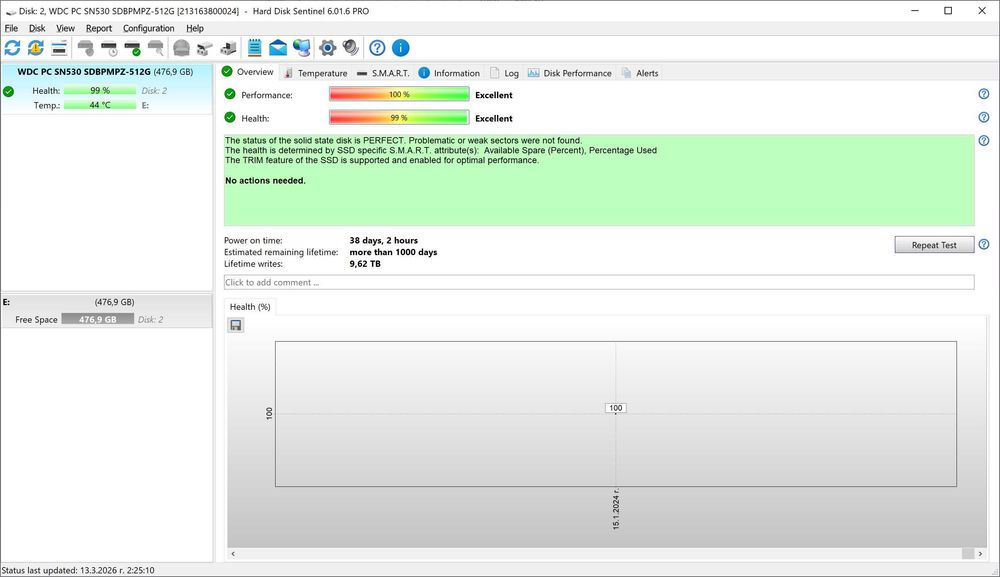Click the green check icon beside Performance
Image resolution: width=1000 pixels, height=577 pixels.
click(x=230, y=94)
